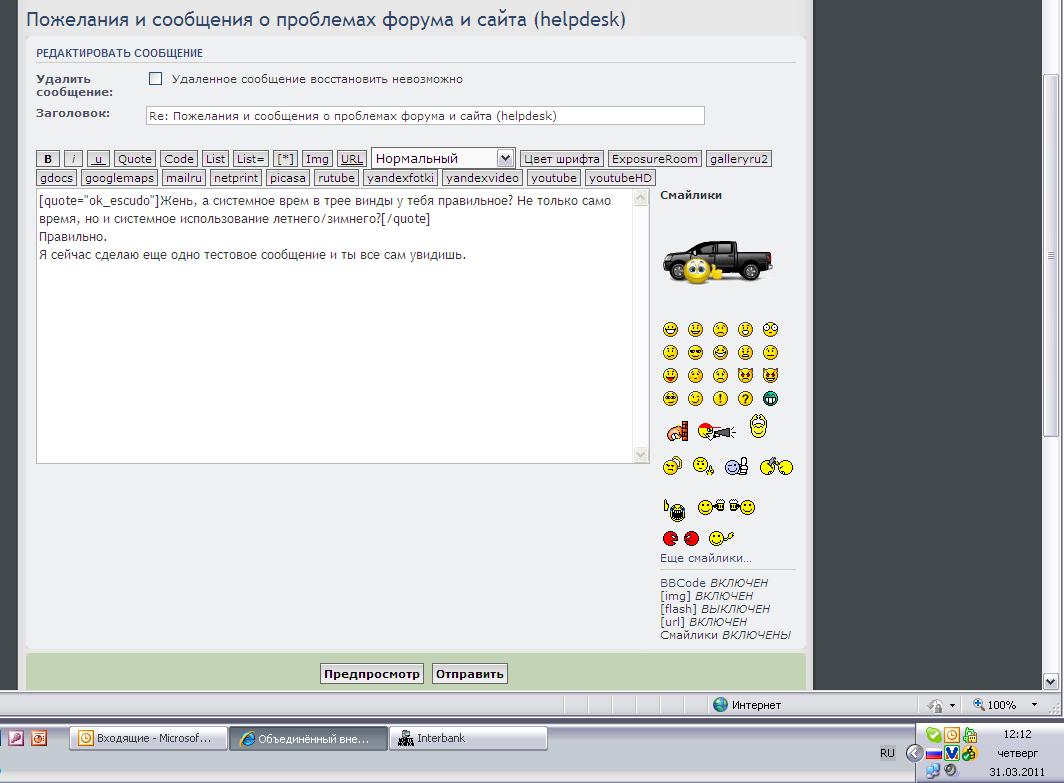Insert the sunglasses cool smiley
Viewport: 1064px width, 783px height.
695,353
